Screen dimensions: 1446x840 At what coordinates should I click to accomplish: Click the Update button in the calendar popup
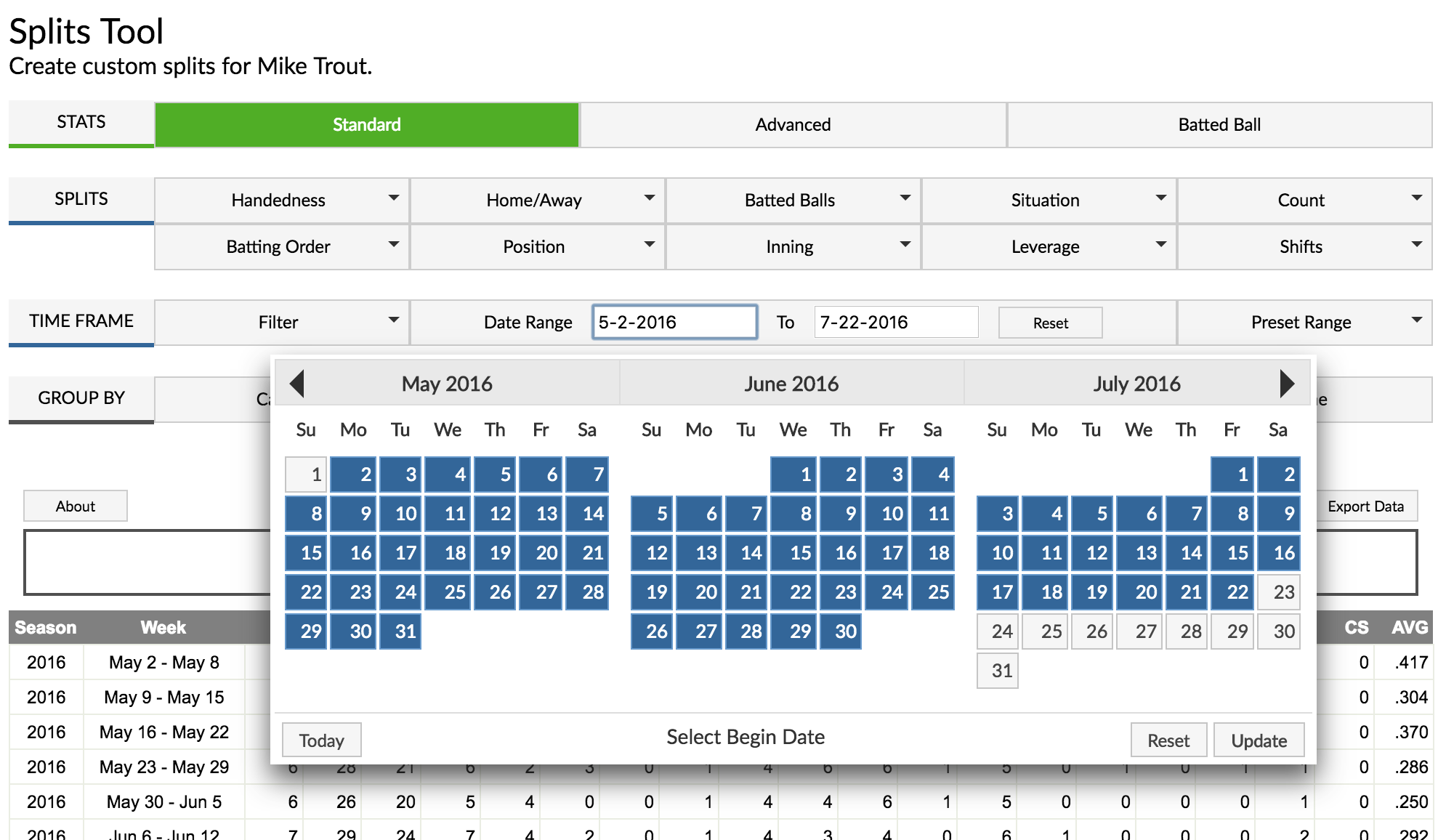click(x=1259, y=740)
